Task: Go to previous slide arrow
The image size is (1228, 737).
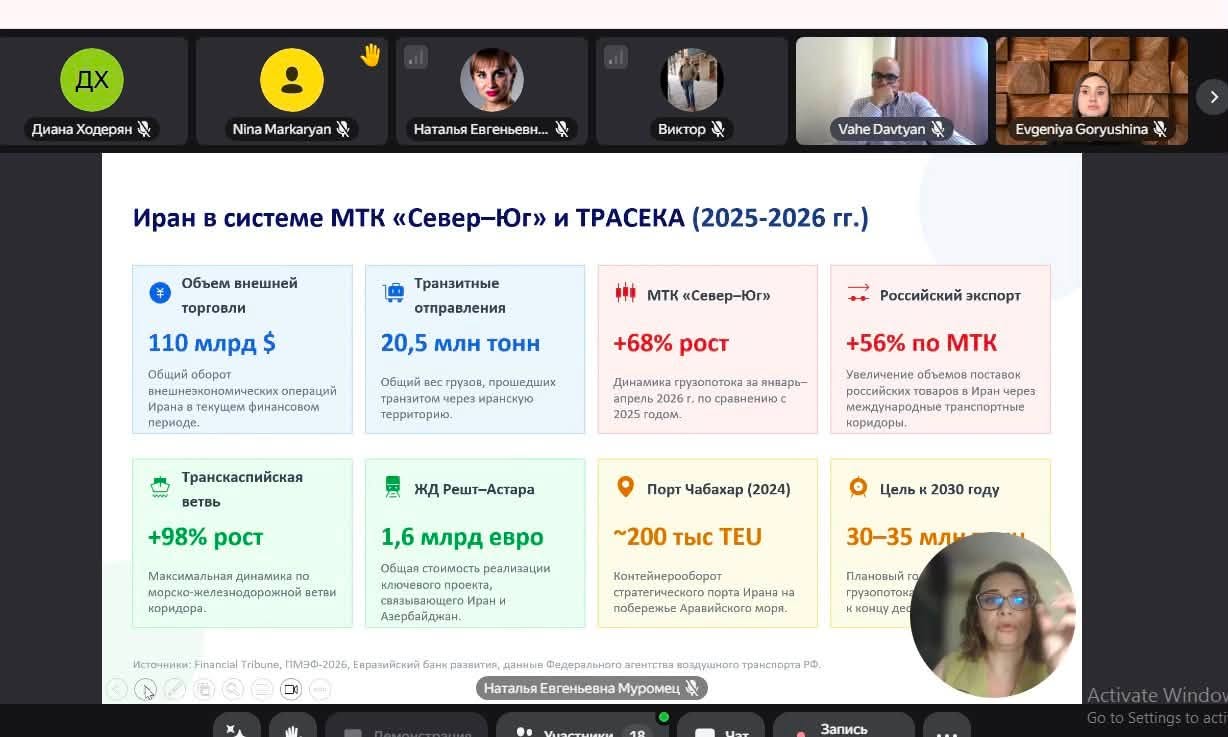Action: click(x=117, y=689)
